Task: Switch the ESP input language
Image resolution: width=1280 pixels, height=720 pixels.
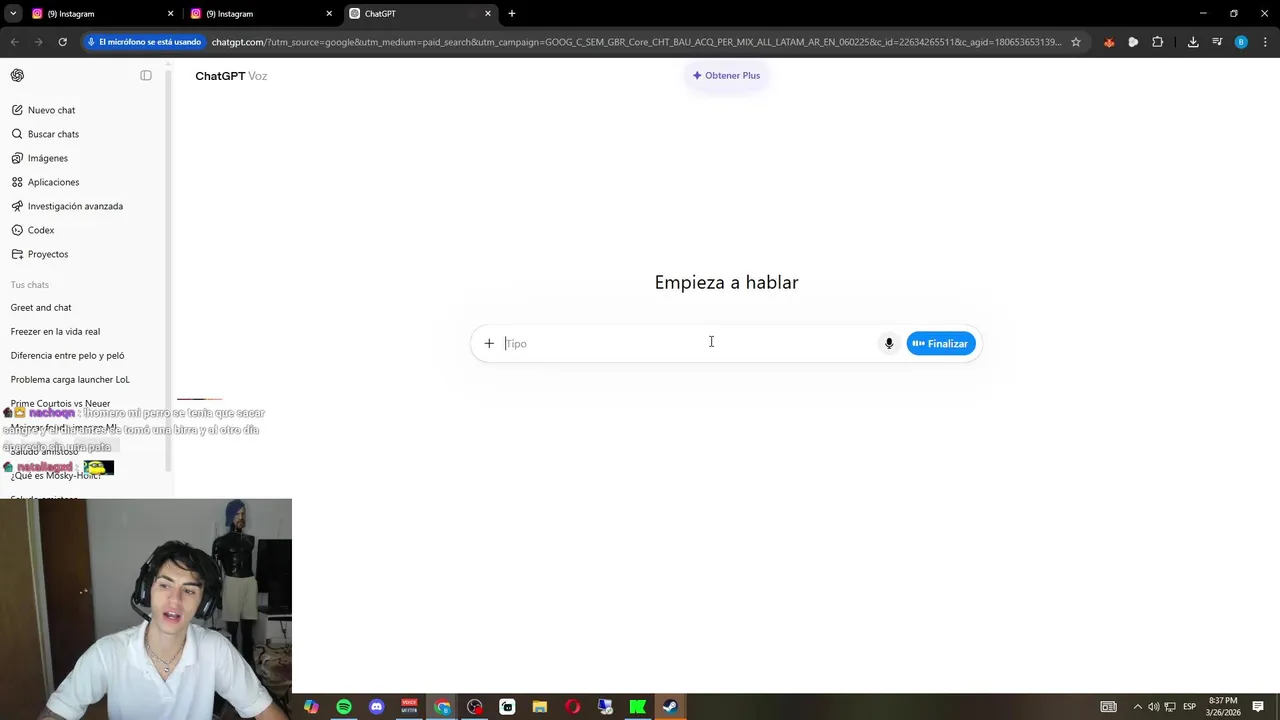Action: pos(1190,707)
